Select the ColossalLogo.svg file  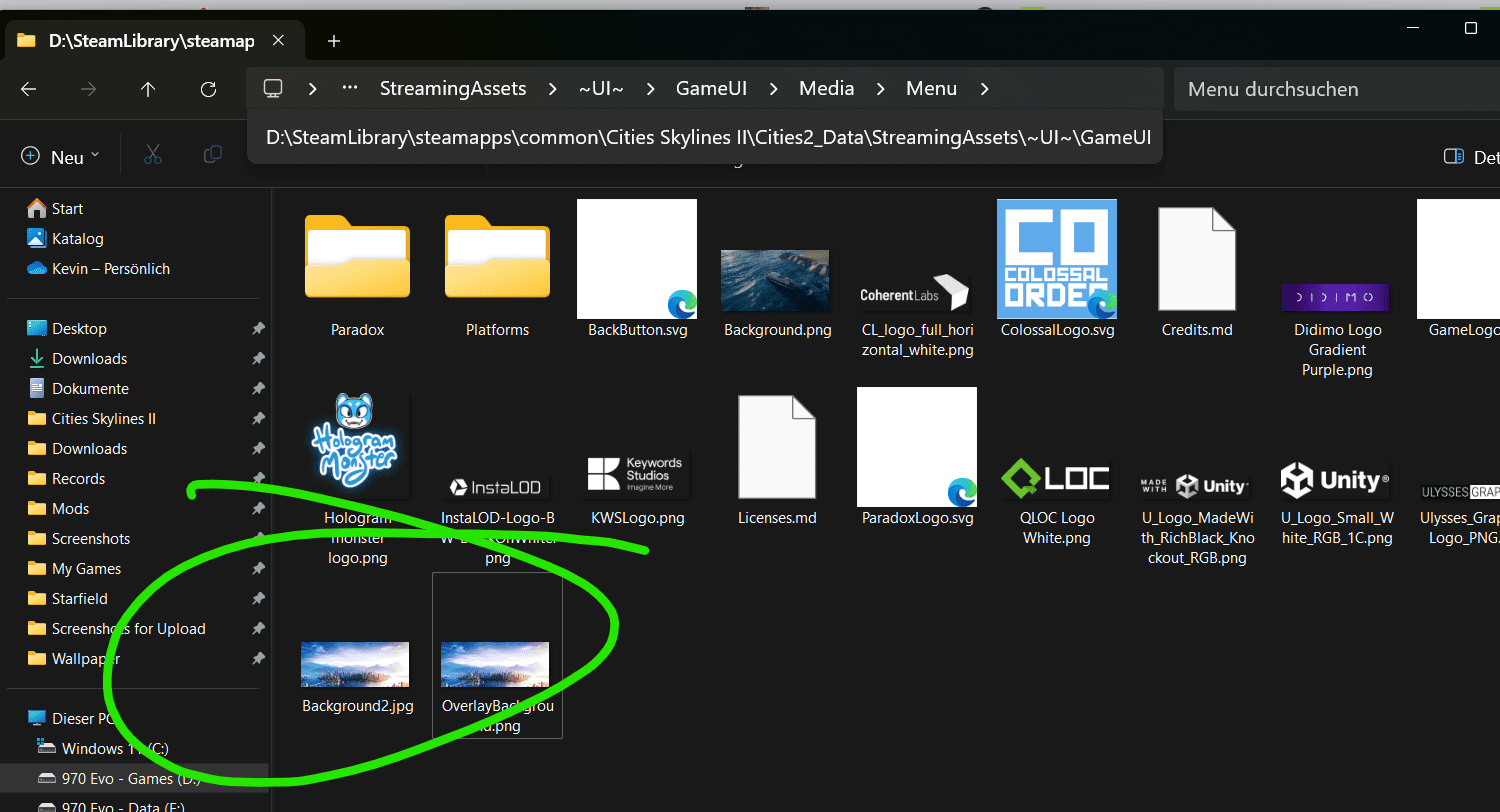click(x=1057, y=270)
